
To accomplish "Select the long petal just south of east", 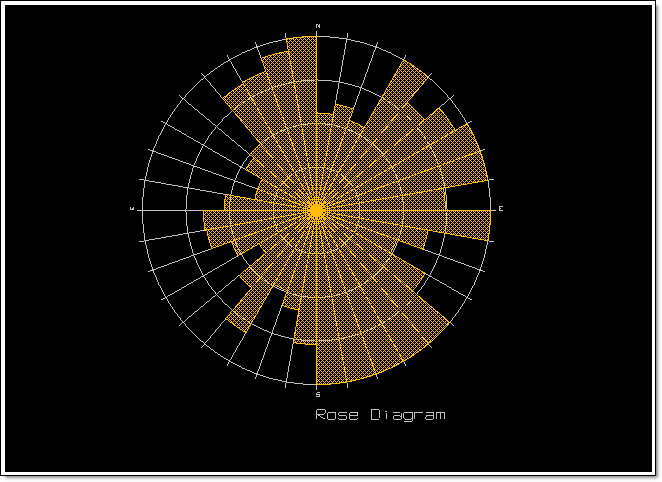I will (460, 224).
